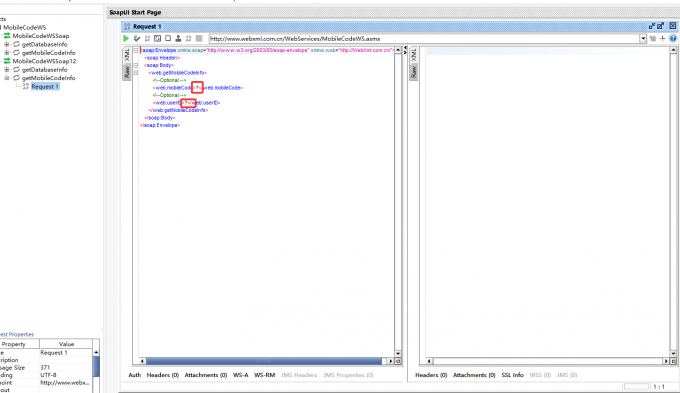Viewport: 680px width, 393px height.
Task: Click response panel horizontal scrollbar right arrow
Action: click(x=666, y=361)
